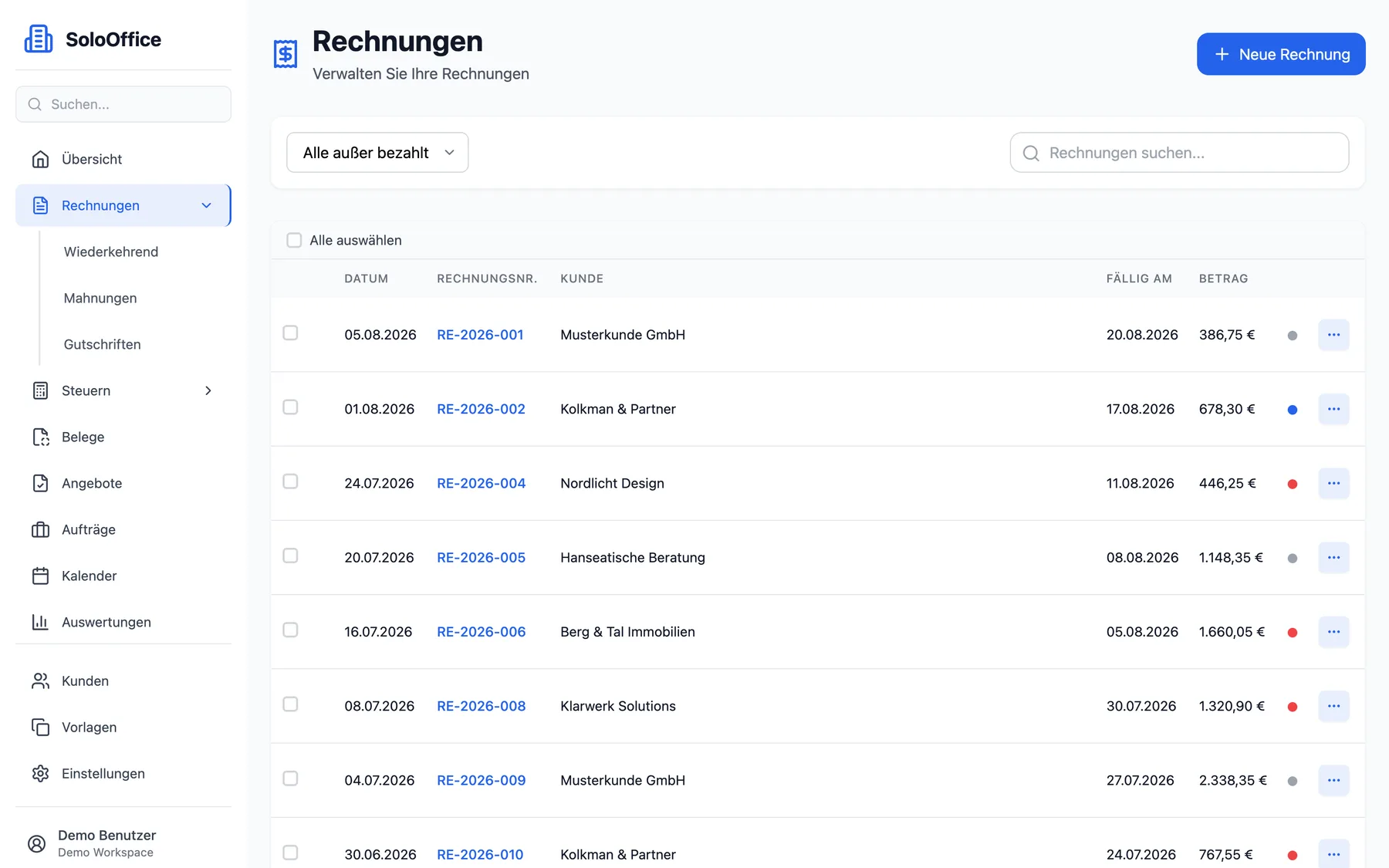The image size is (1389, 868).
Task: Click the blue status dot for RE-2026-002
Action: click(x=1293, y=410)
